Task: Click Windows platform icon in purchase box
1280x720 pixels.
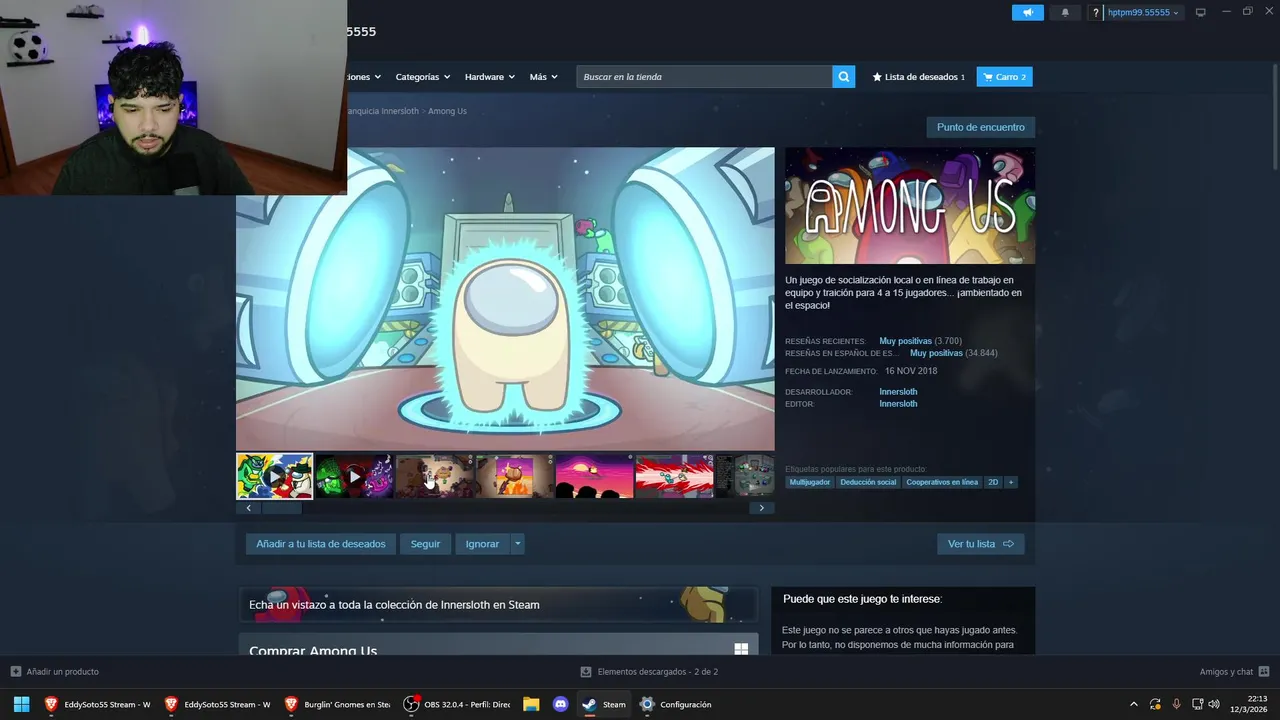Action: (741, 649)
